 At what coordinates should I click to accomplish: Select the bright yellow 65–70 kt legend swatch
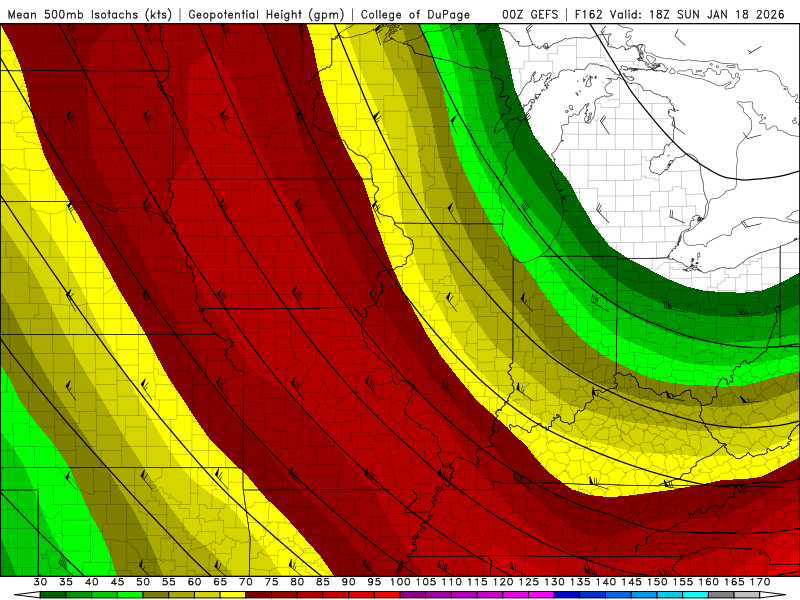233,595
